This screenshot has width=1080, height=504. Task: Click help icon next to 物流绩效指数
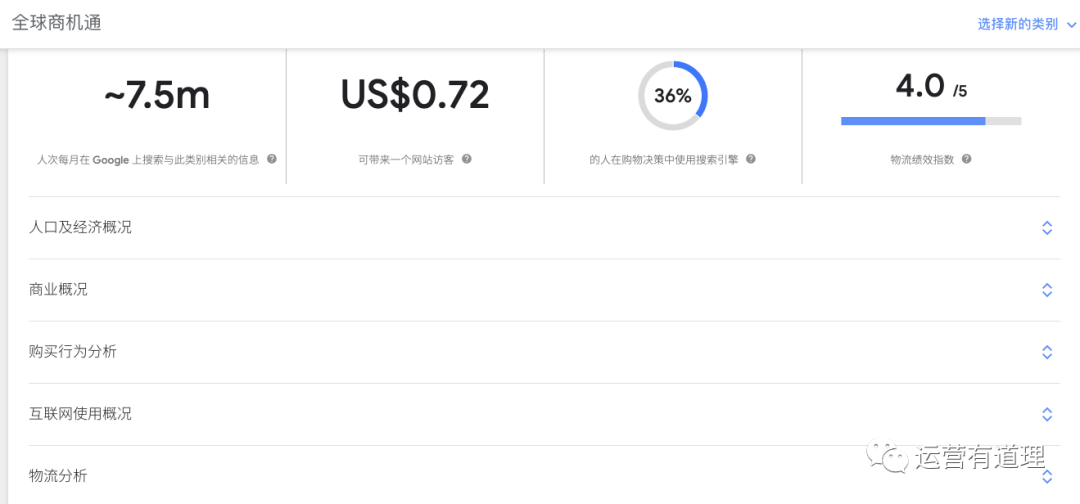coord(966,159)
